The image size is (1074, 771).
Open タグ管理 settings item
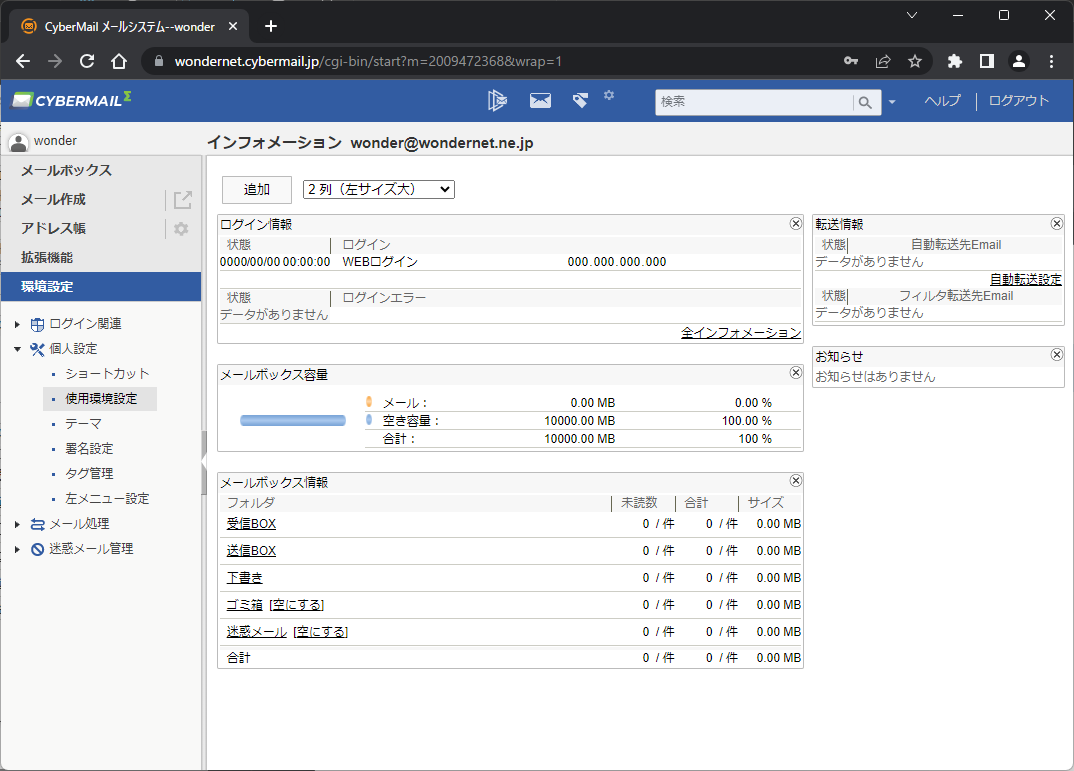pos(89,473)
